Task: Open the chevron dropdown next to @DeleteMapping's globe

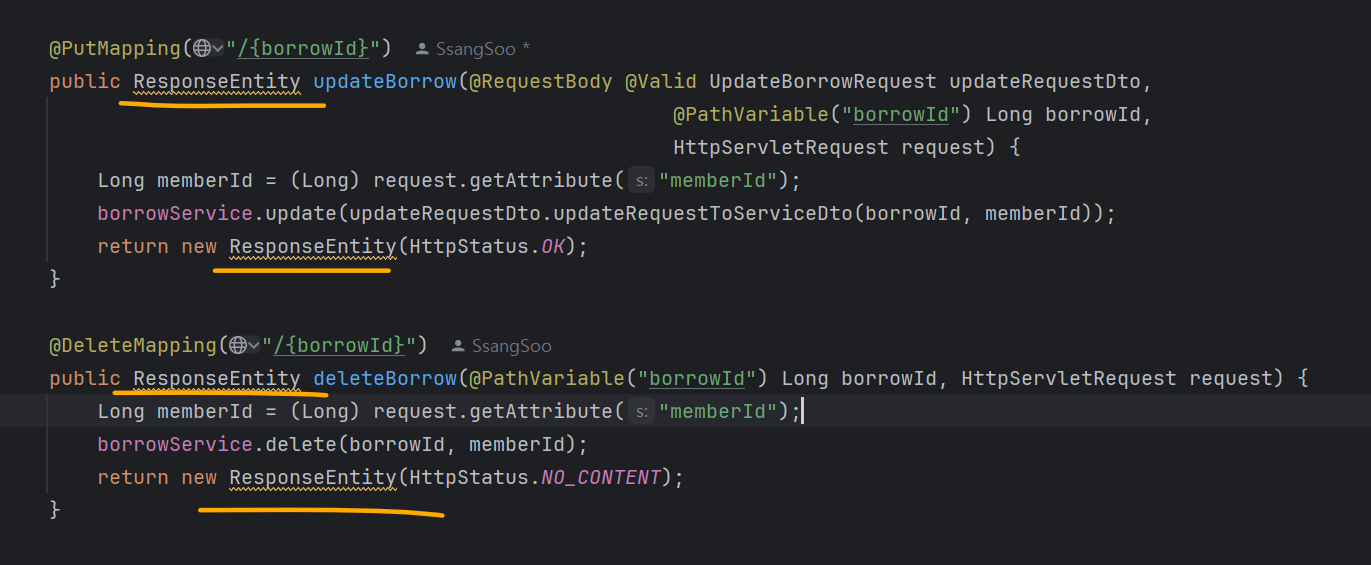Action: [254, 346]
